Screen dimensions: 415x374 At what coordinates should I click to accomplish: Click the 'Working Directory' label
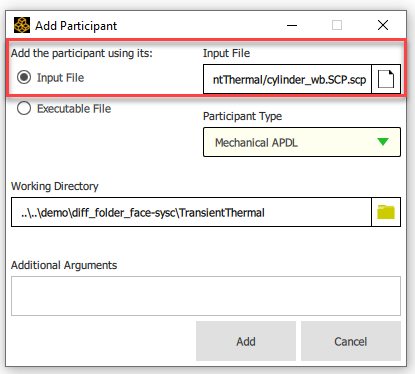point(55,186)
